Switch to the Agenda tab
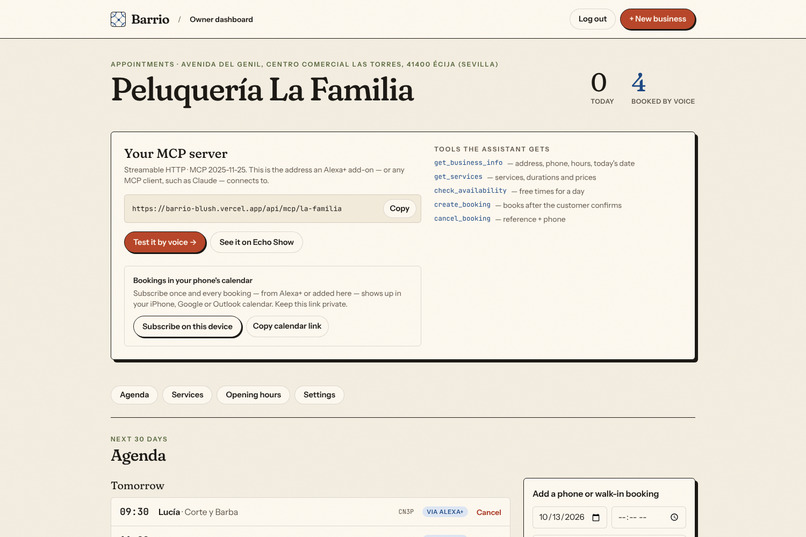This screenshot has height=537, width=806. tap(134, 395)
